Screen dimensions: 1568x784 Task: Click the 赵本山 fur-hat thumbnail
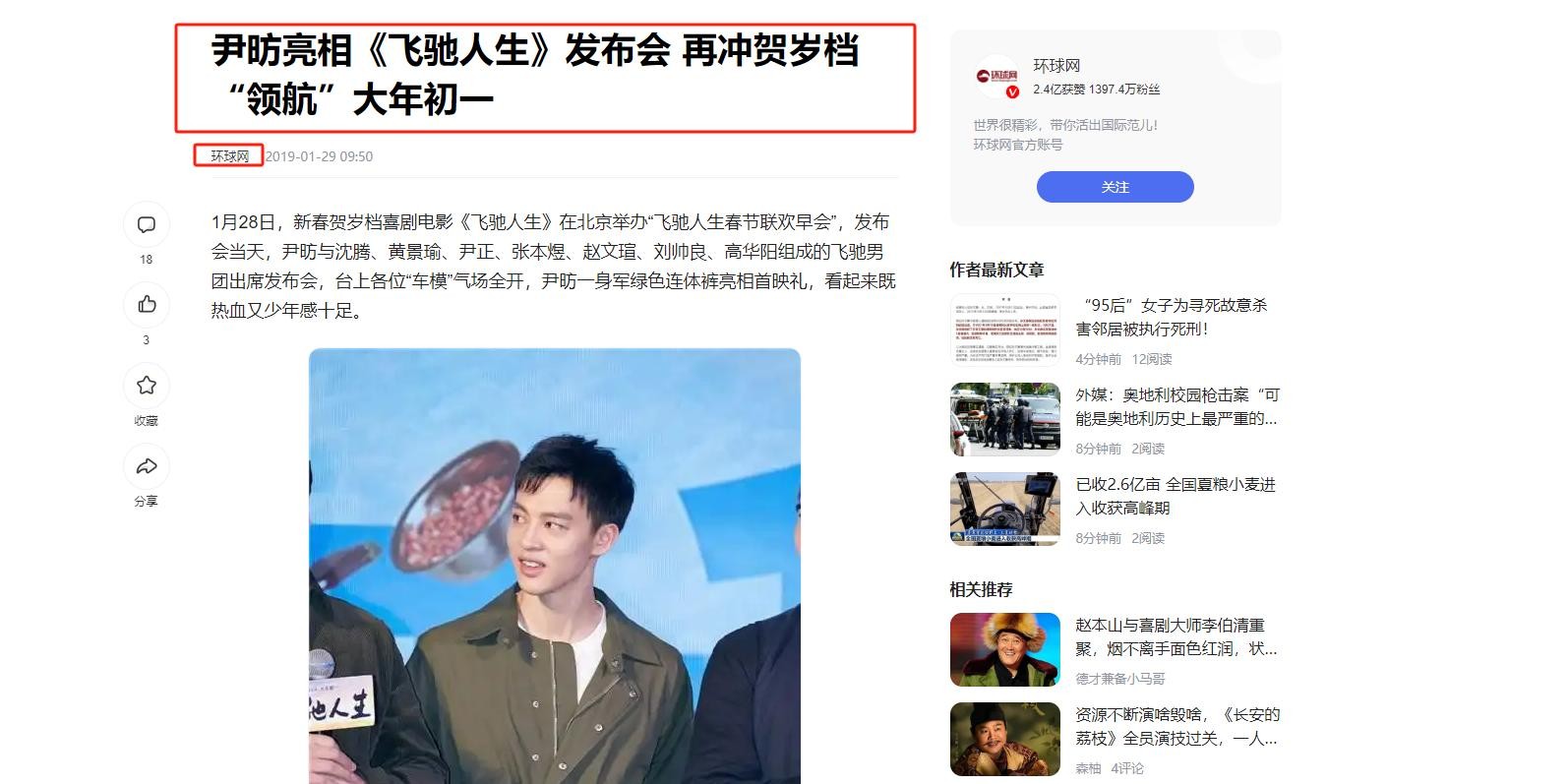pos(1004,649)
